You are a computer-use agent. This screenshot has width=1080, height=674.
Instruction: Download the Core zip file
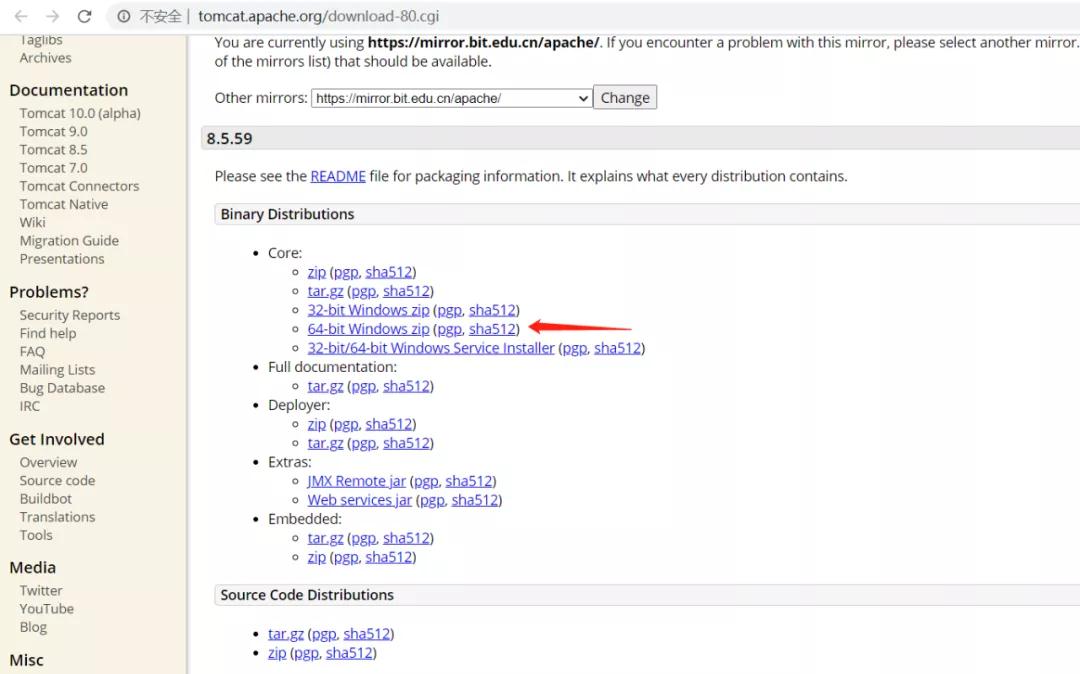click(x=317, y=272)
